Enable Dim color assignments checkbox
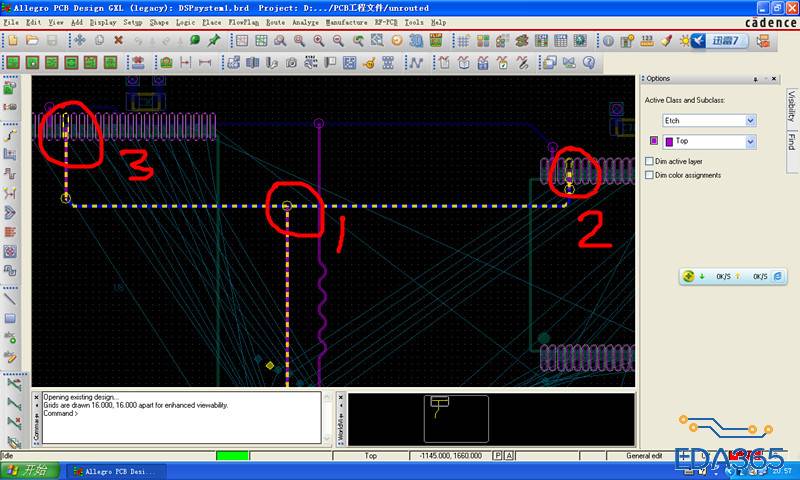800x480 pixels. 649,175
